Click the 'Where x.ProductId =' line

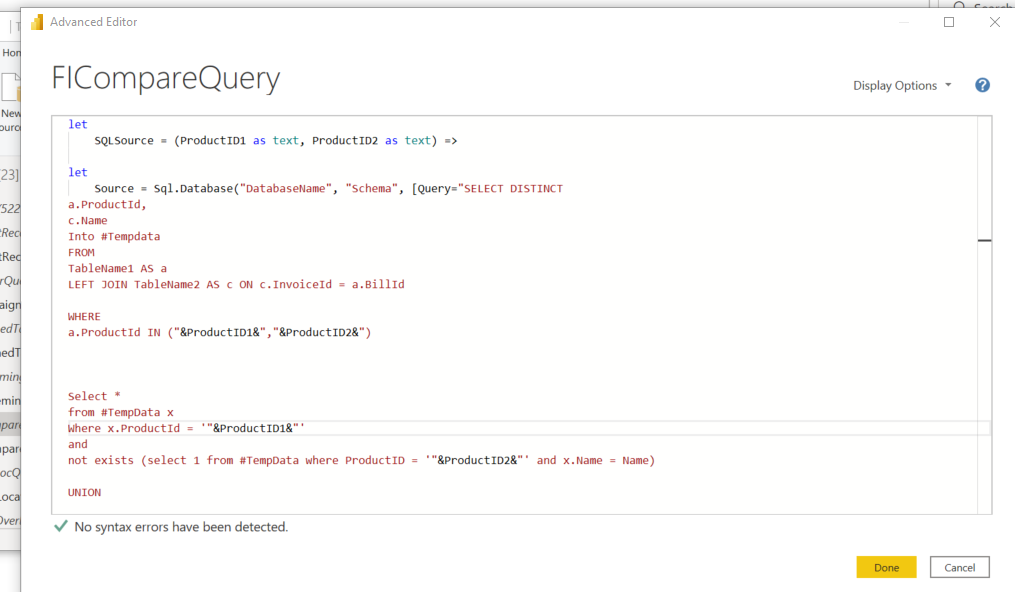pos(186,428)
